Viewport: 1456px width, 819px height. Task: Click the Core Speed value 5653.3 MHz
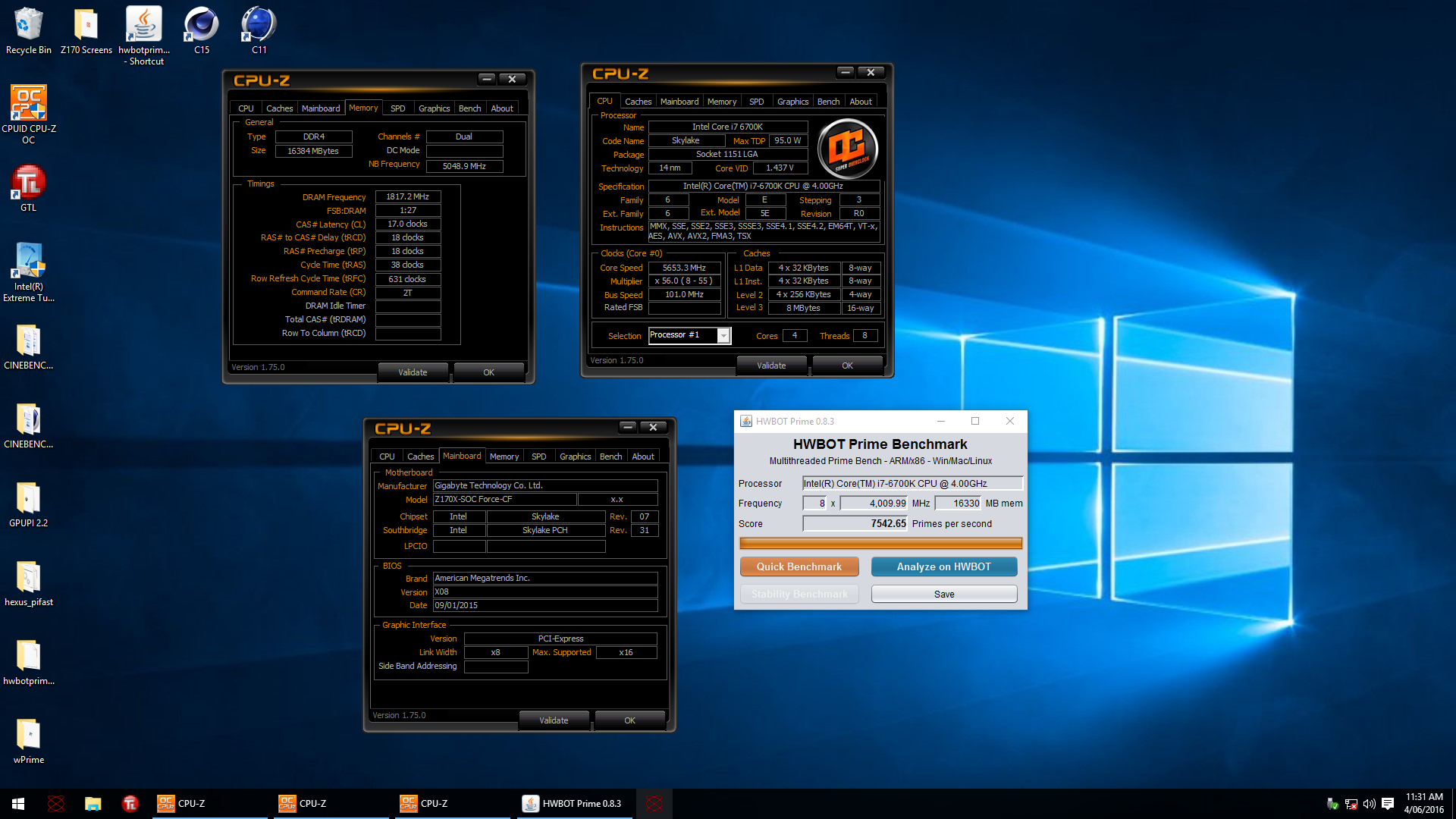pyautogui.click(x=684, y=268)
